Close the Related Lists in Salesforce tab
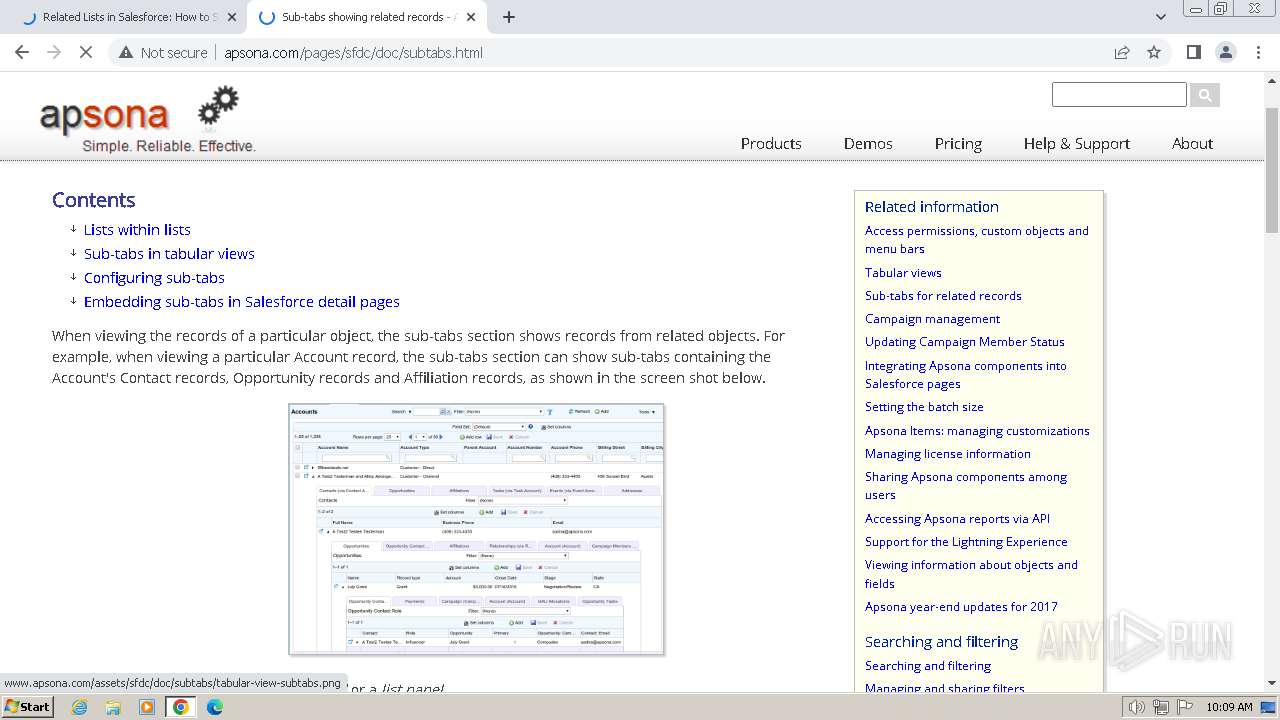 coord(231,17)
